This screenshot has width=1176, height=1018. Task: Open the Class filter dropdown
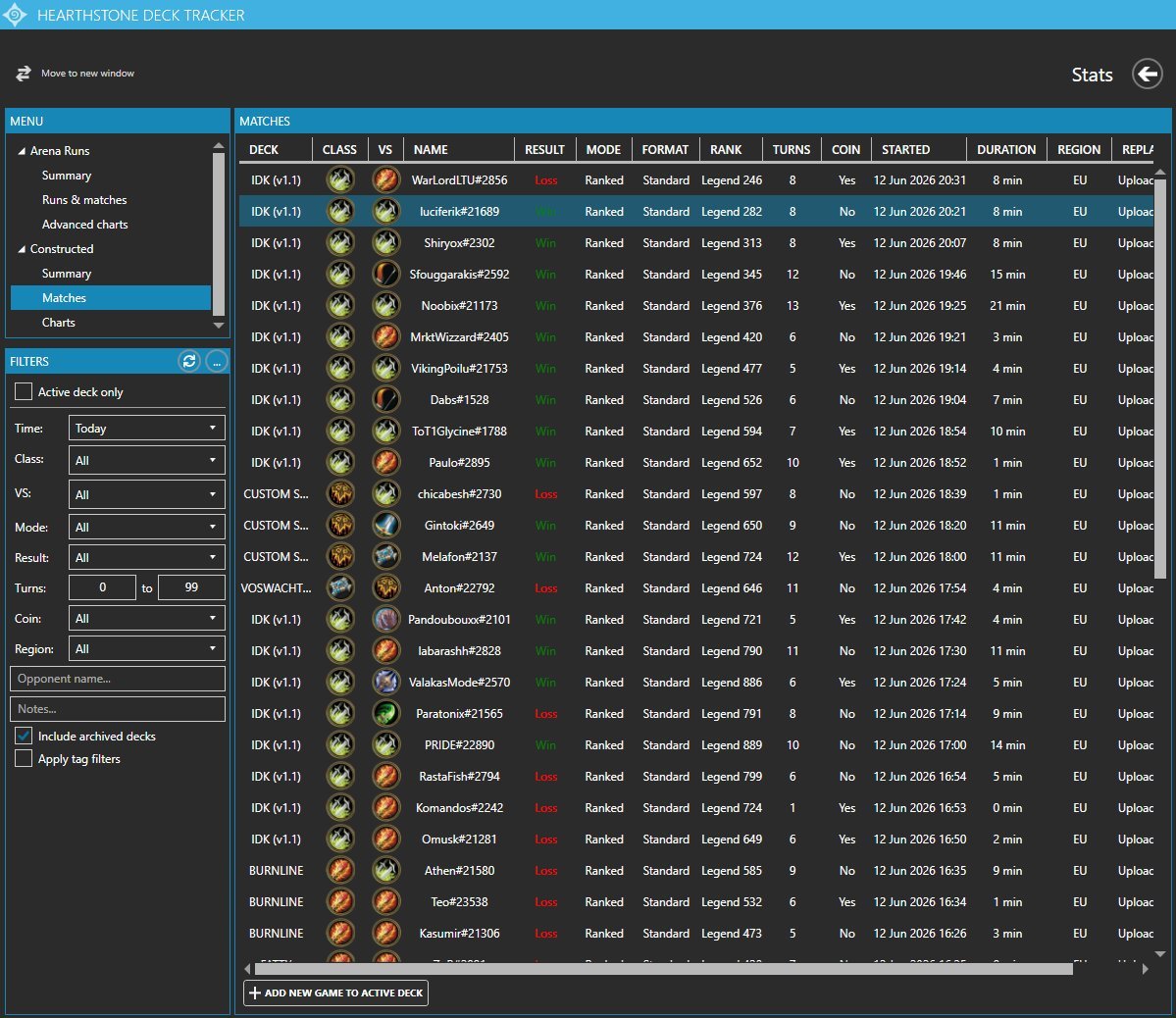[146, 460]
